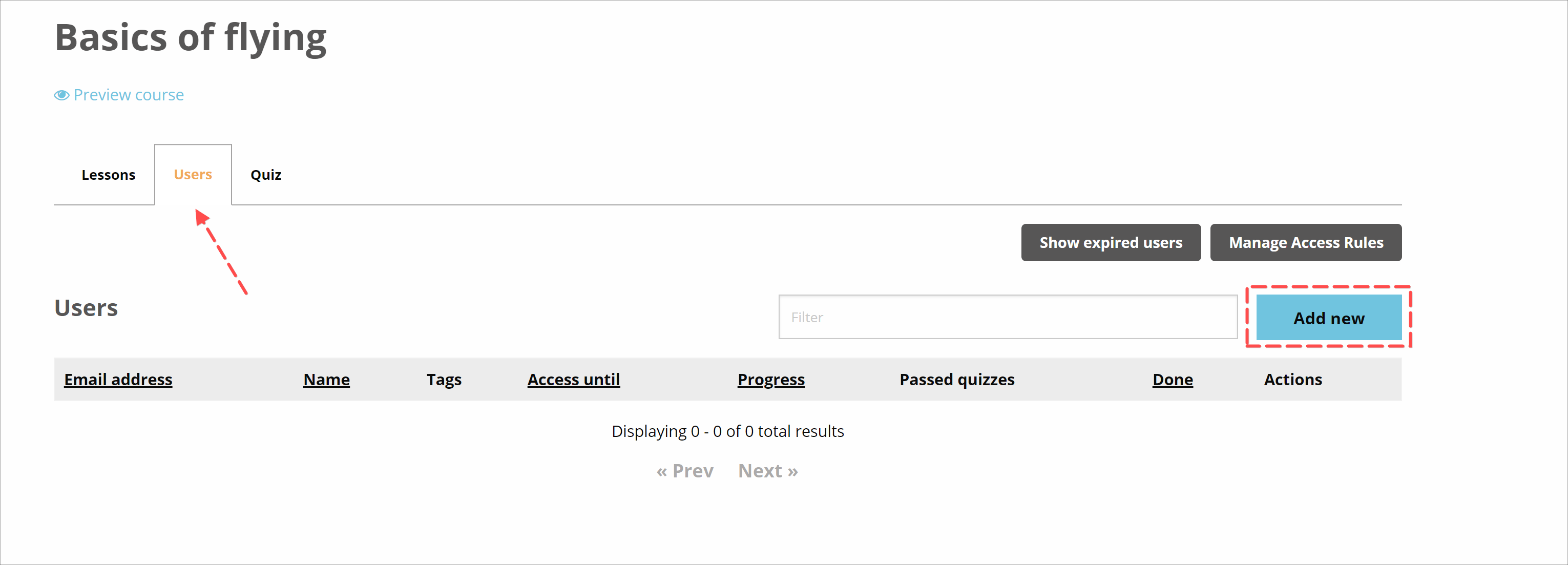Click the Show expired users button
The width and height of the screenshot is (1568, 565).
pos(1110,242)
